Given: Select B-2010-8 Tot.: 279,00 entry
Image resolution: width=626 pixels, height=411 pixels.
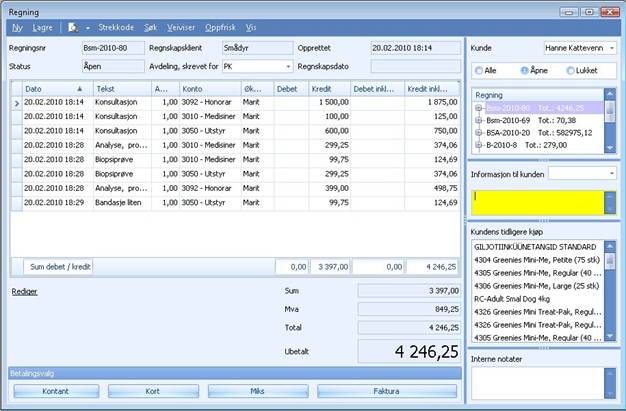Looking at the screenshot, I should (x=526, y=145).
